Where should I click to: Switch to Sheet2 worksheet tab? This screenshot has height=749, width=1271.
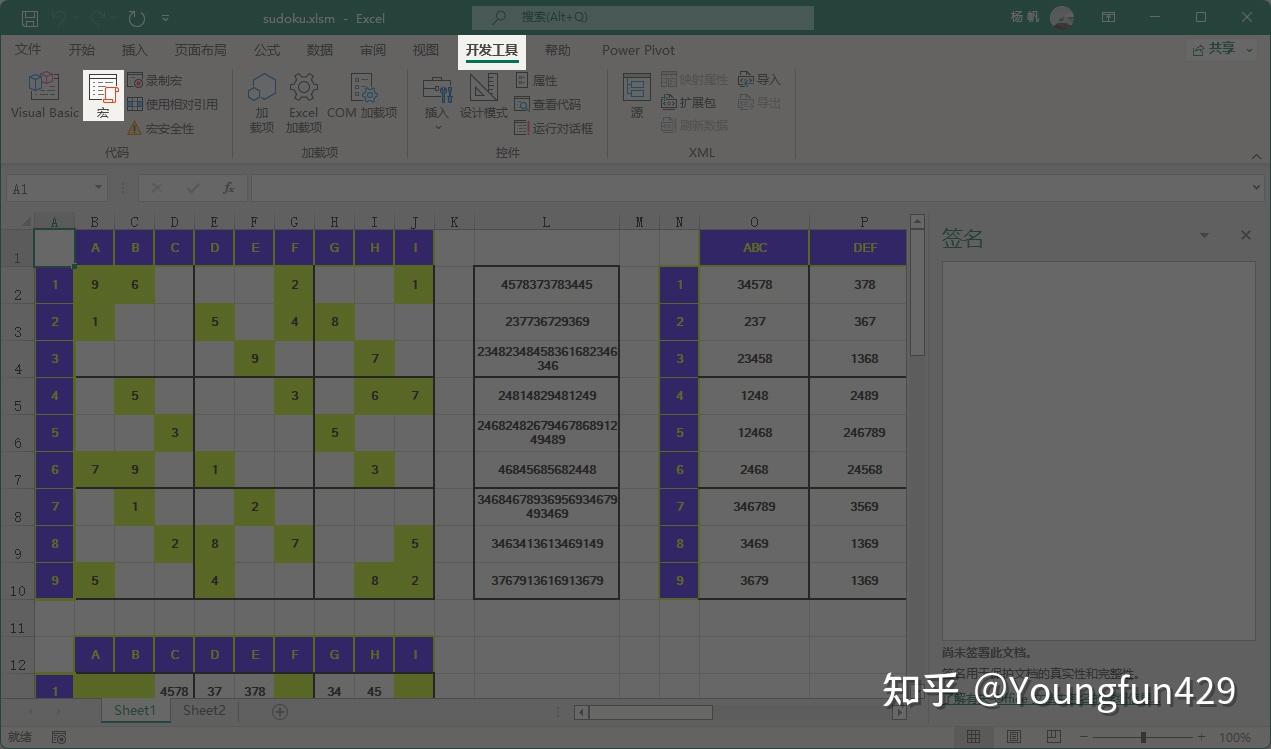(x=203, y=710)
